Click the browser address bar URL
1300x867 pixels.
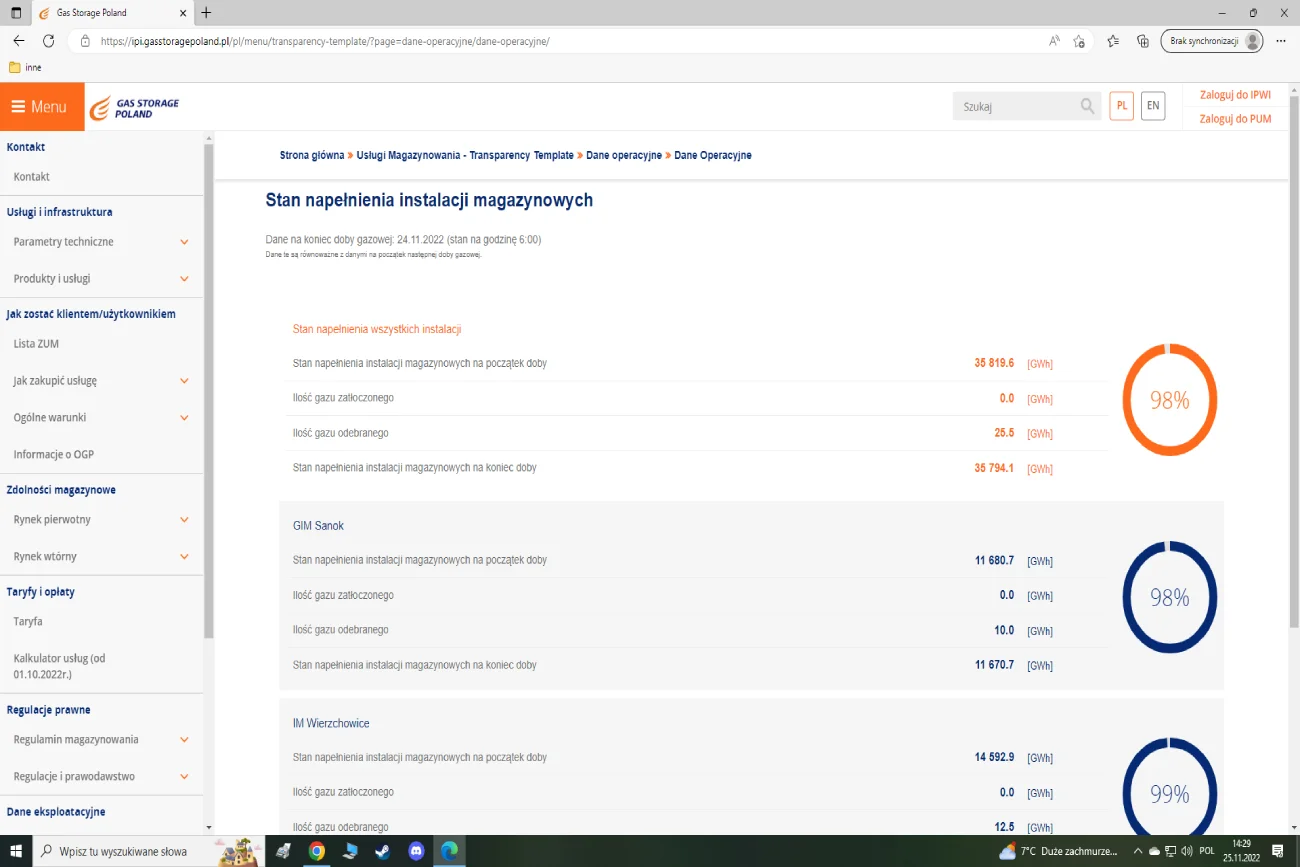tap(325, 41)
